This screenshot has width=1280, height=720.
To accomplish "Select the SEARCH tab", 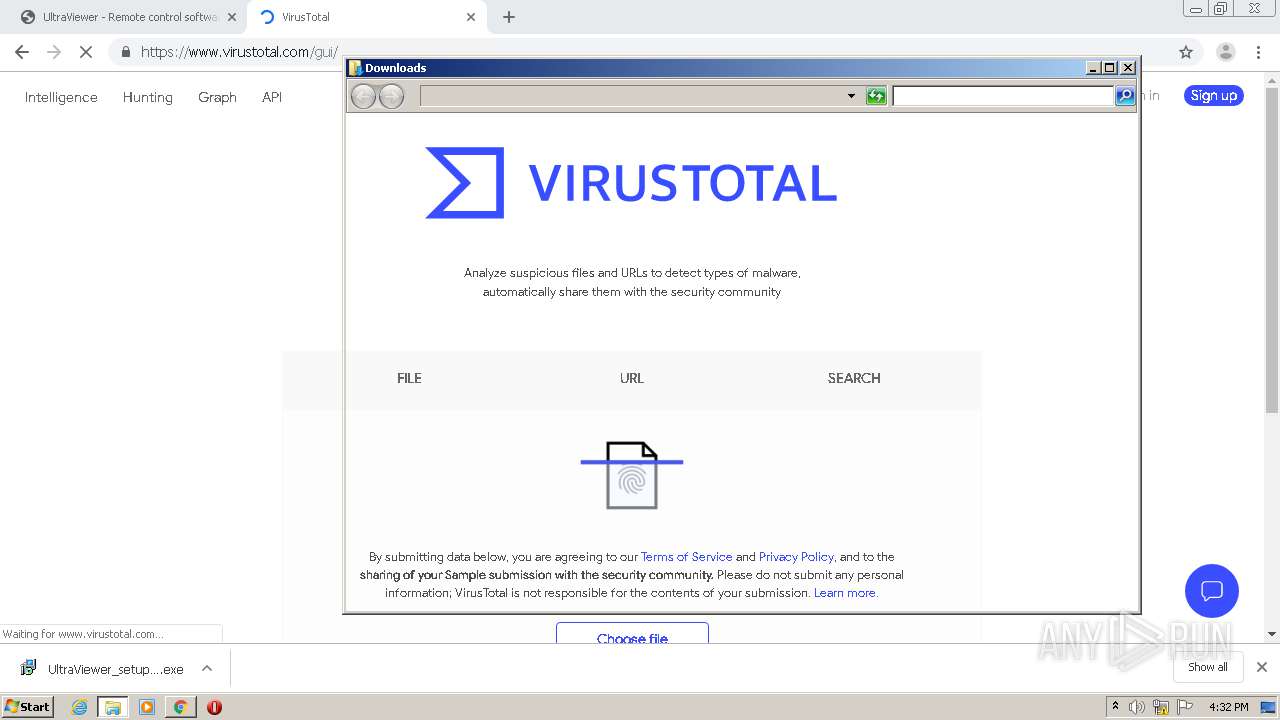I will click(854, 378).
